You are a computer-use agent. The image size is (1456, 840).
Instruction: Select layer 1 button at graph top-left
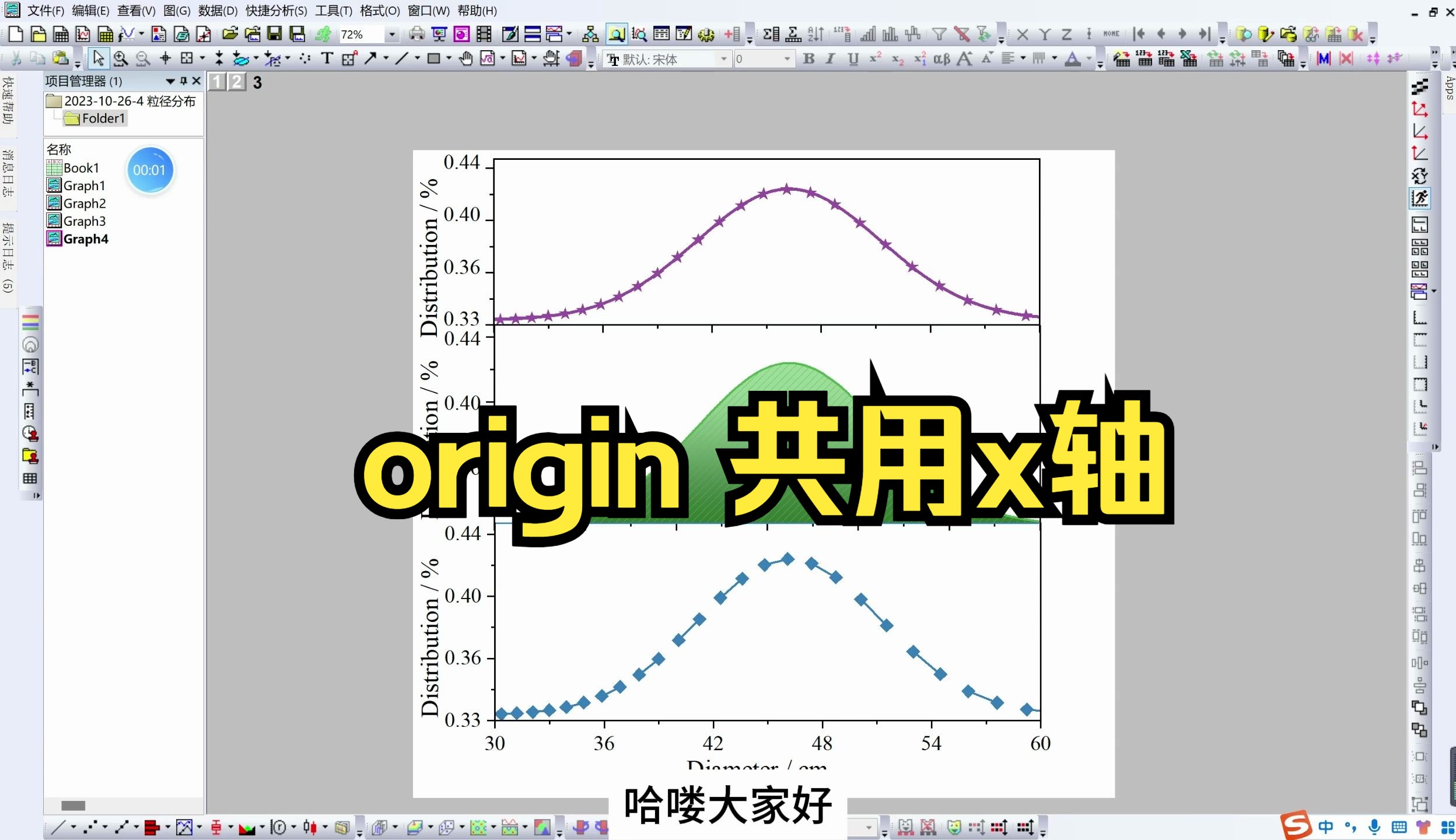click(216, 82)
